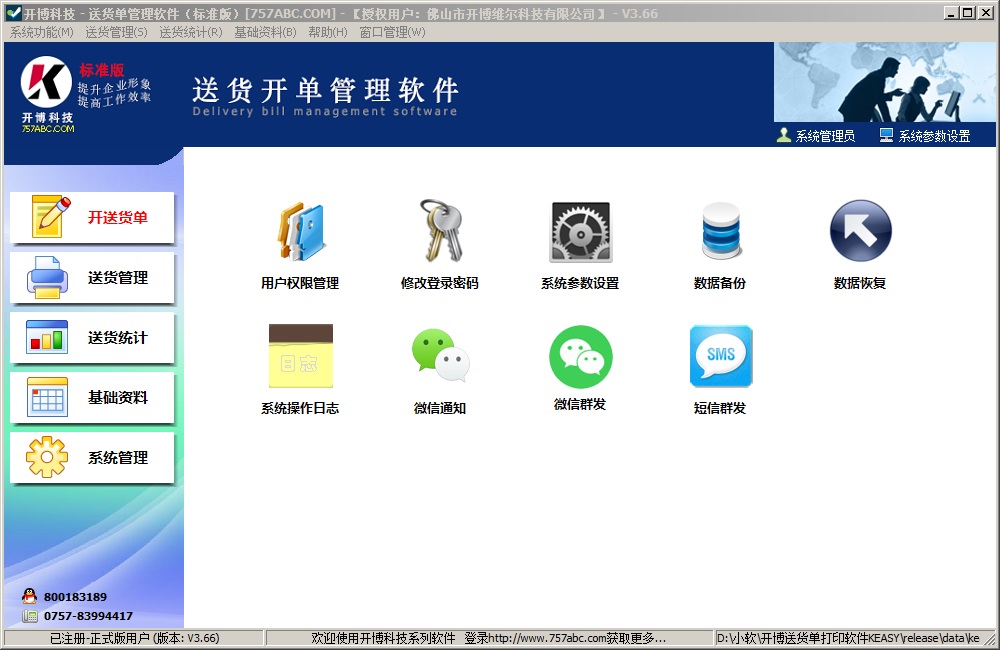Switch to 基础资料 sidebar section

click(92, 398)
